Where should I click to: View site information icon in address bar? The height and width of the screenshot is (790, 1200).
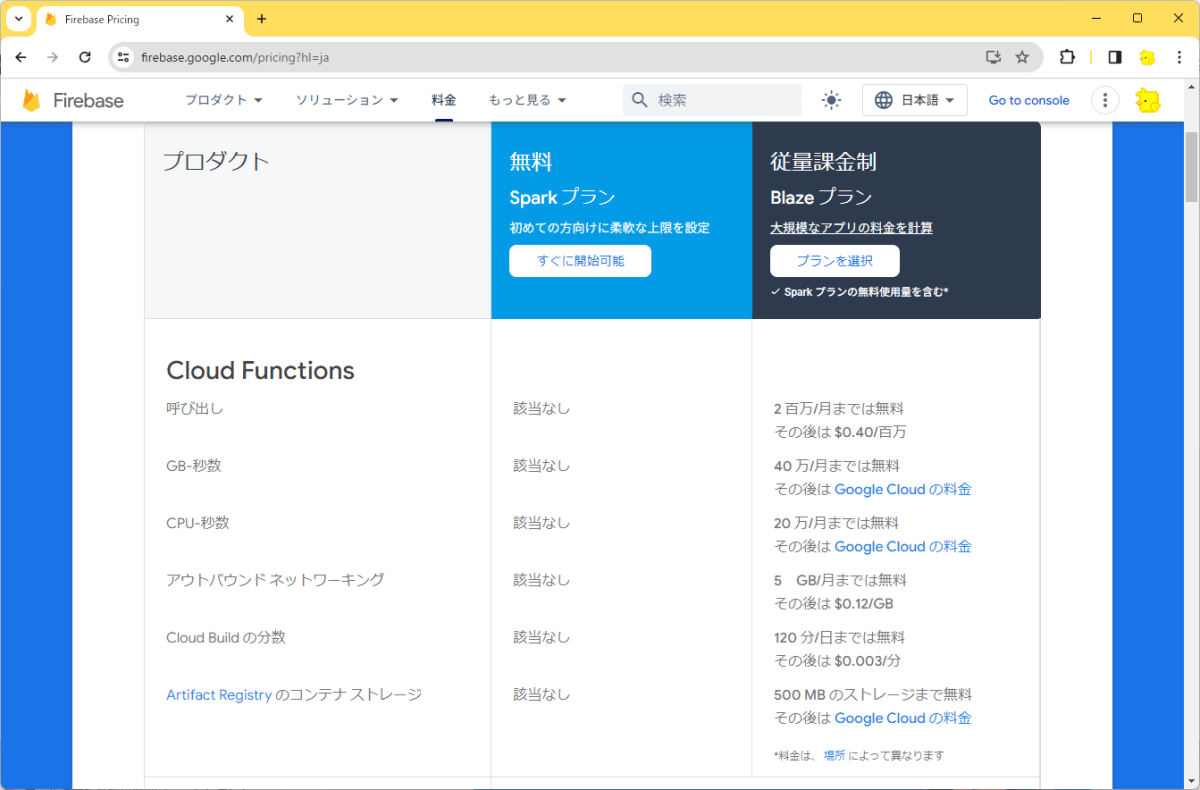click(123, 57)
